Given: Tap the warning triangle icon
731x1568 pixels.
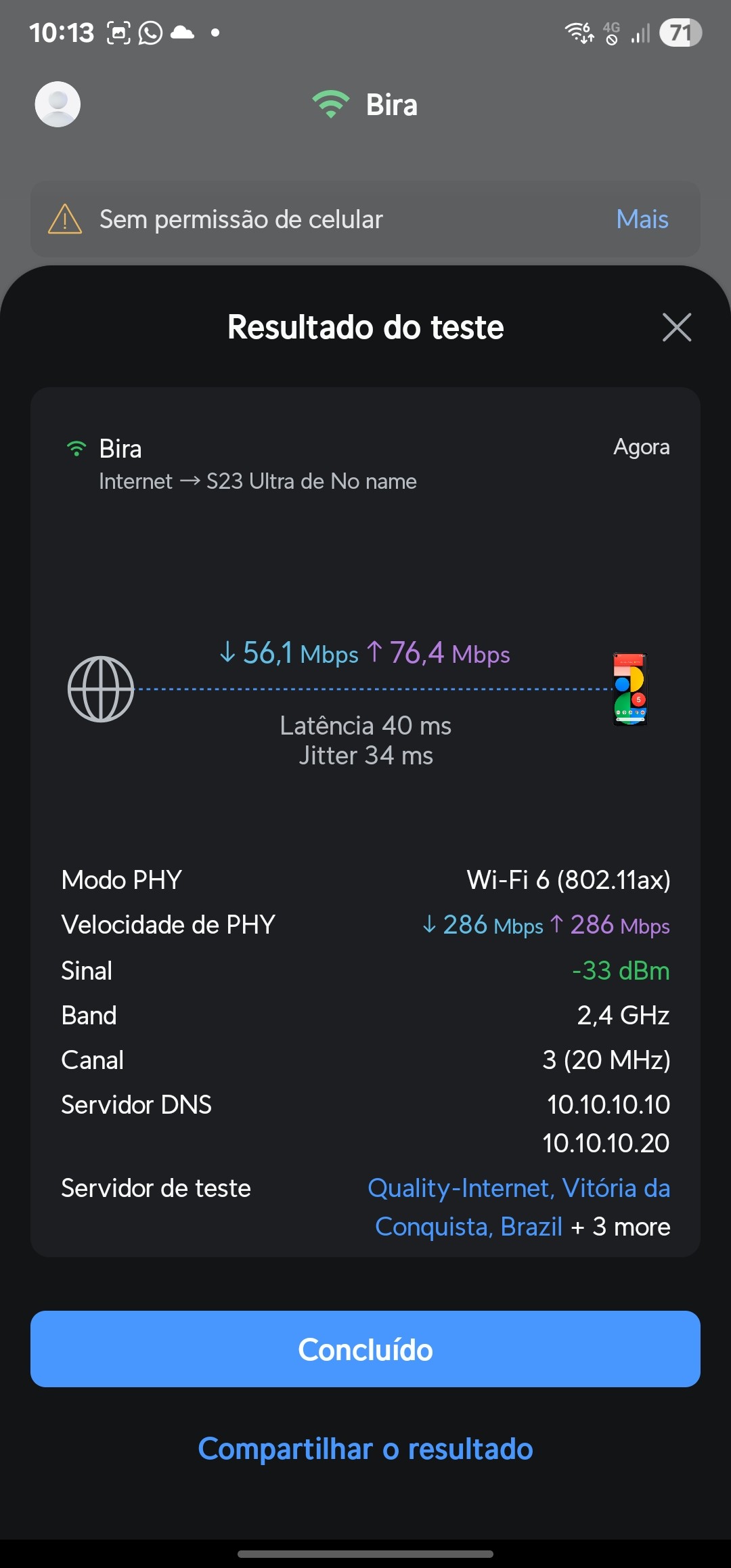Looking at the screenshot, I should [65, 219].
